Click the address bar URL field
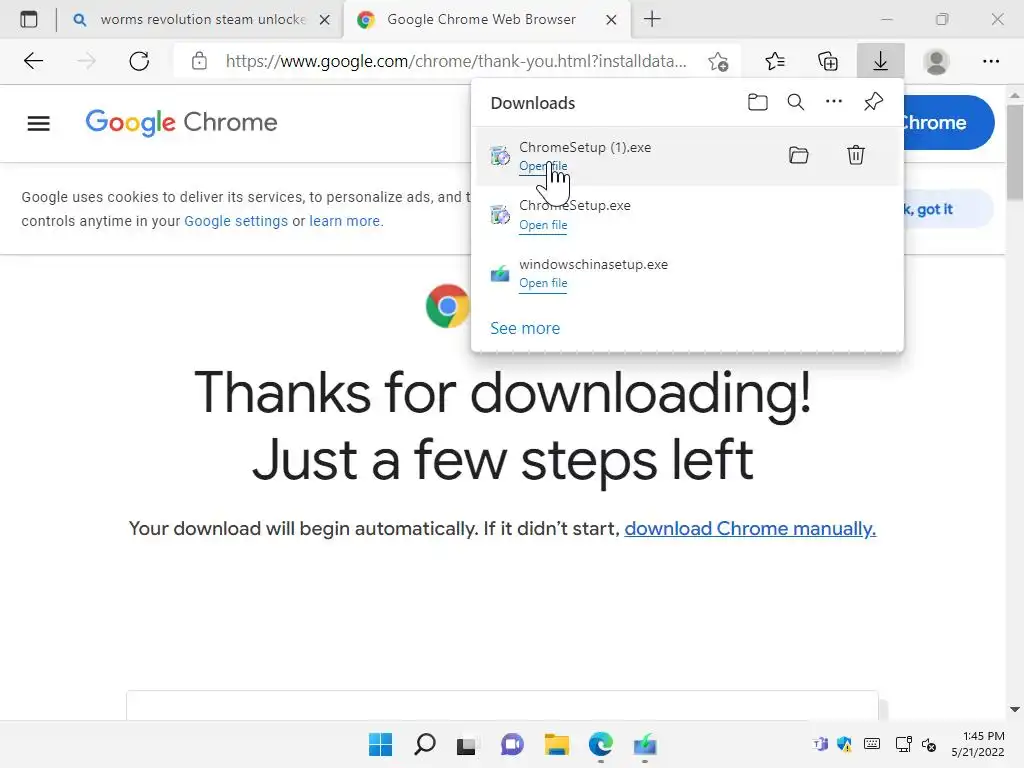 [x=456, y=61]
